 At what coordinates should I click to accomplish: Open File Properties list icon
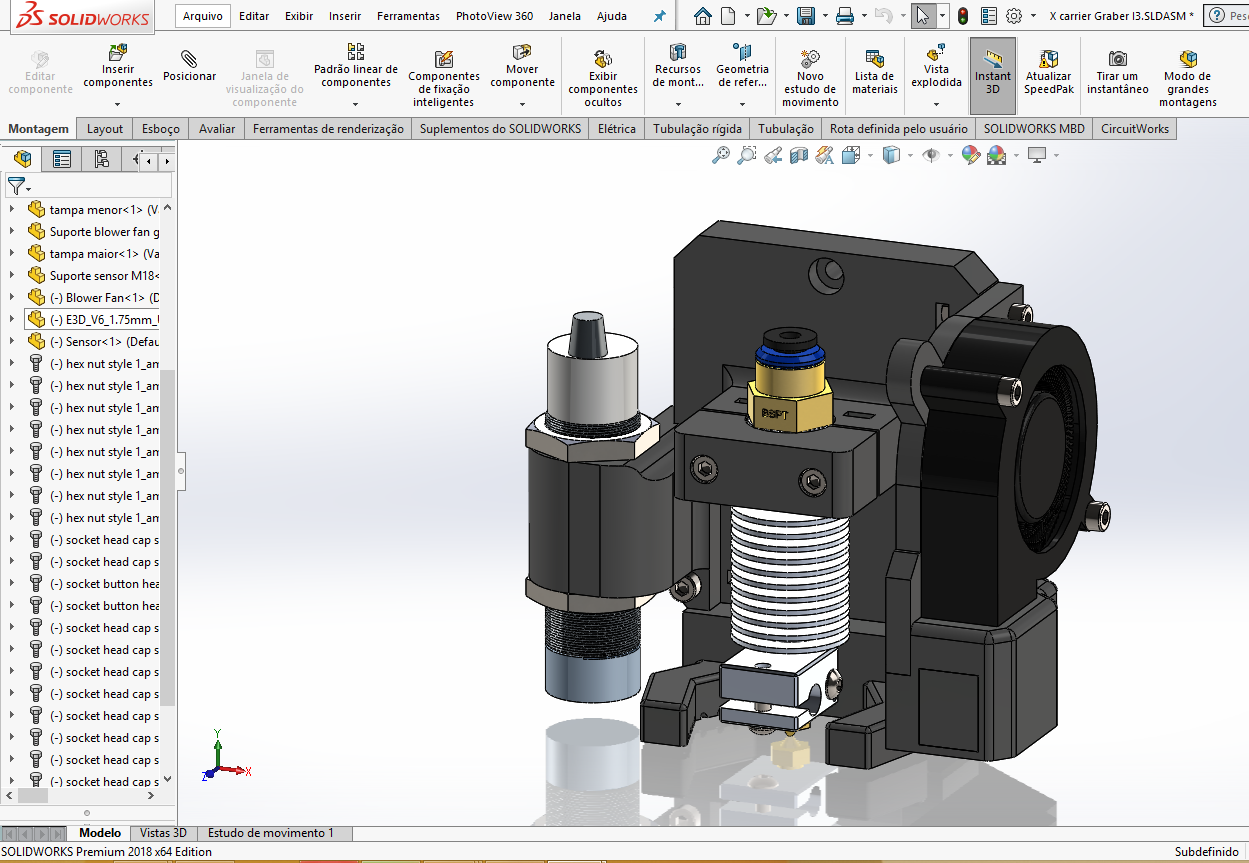(989, 16)
